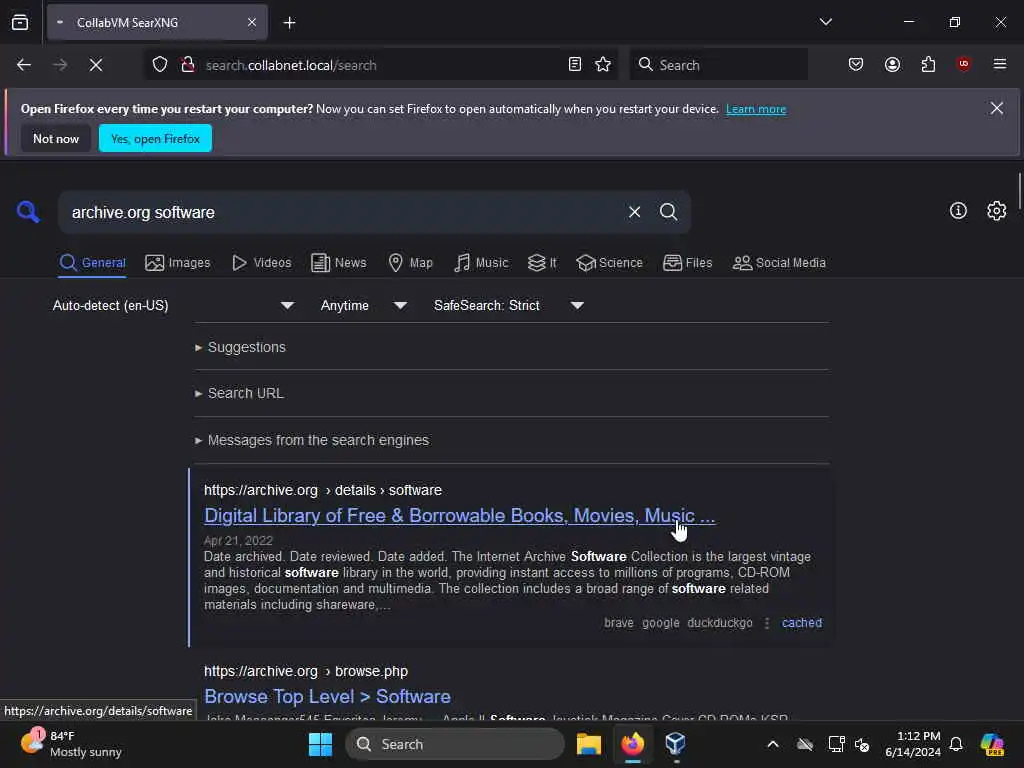This screenshot has height=768, width=1024.
Task: Open Firefox account icon
Action: [892, 64]
